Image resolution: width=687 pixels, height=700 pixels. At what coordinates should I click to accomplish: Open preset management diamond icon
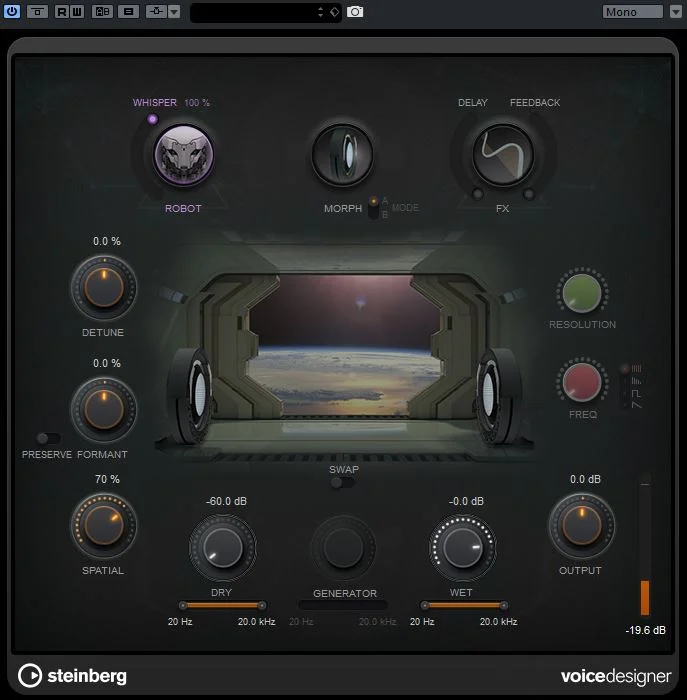334,12
